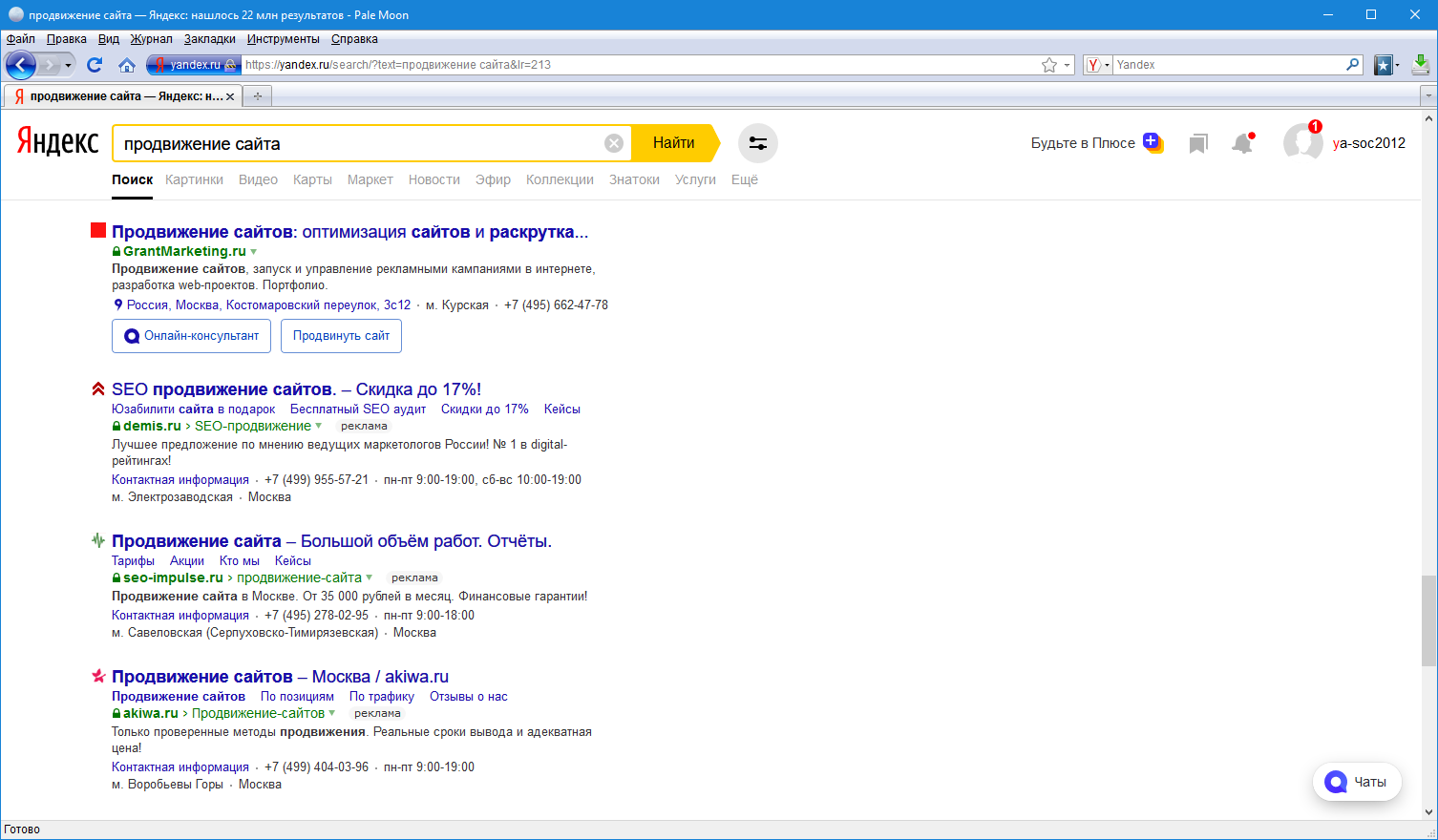
Task: Click the Forward navigation arrow
Action: pos(50,65)
